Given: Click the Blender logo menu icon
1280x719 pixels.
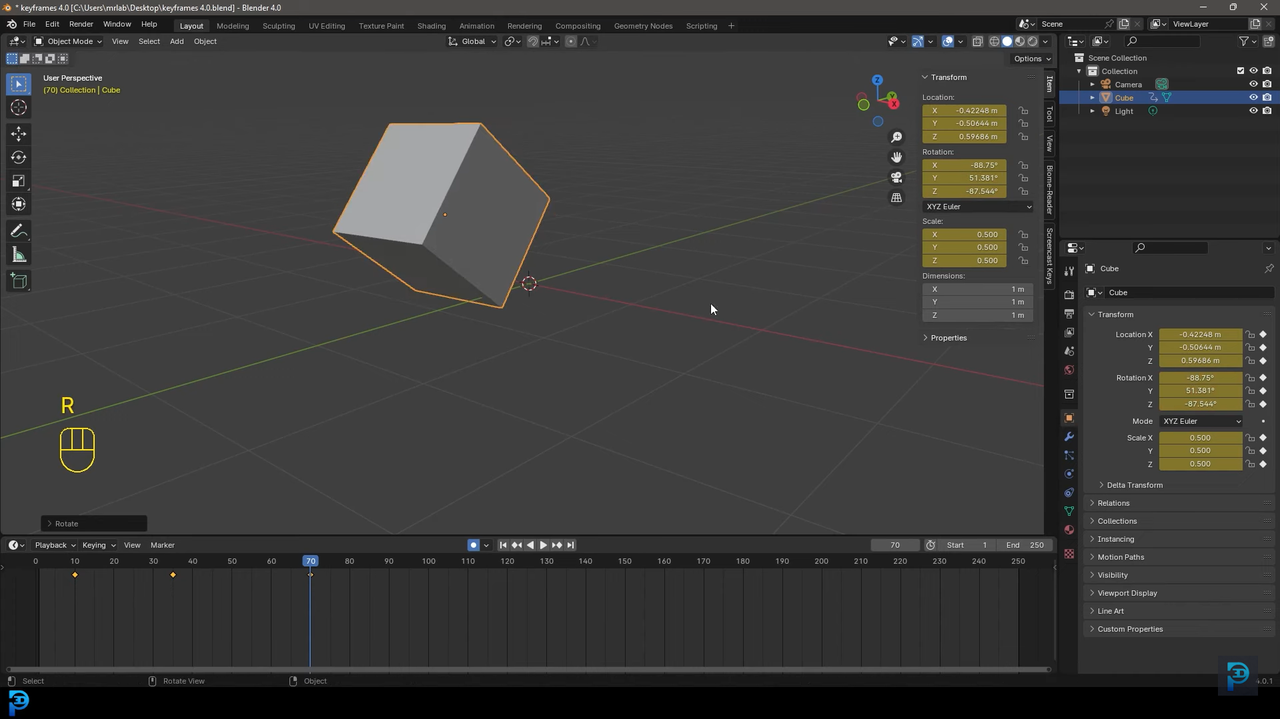Looking at the screenshot, I should [11, 24].
